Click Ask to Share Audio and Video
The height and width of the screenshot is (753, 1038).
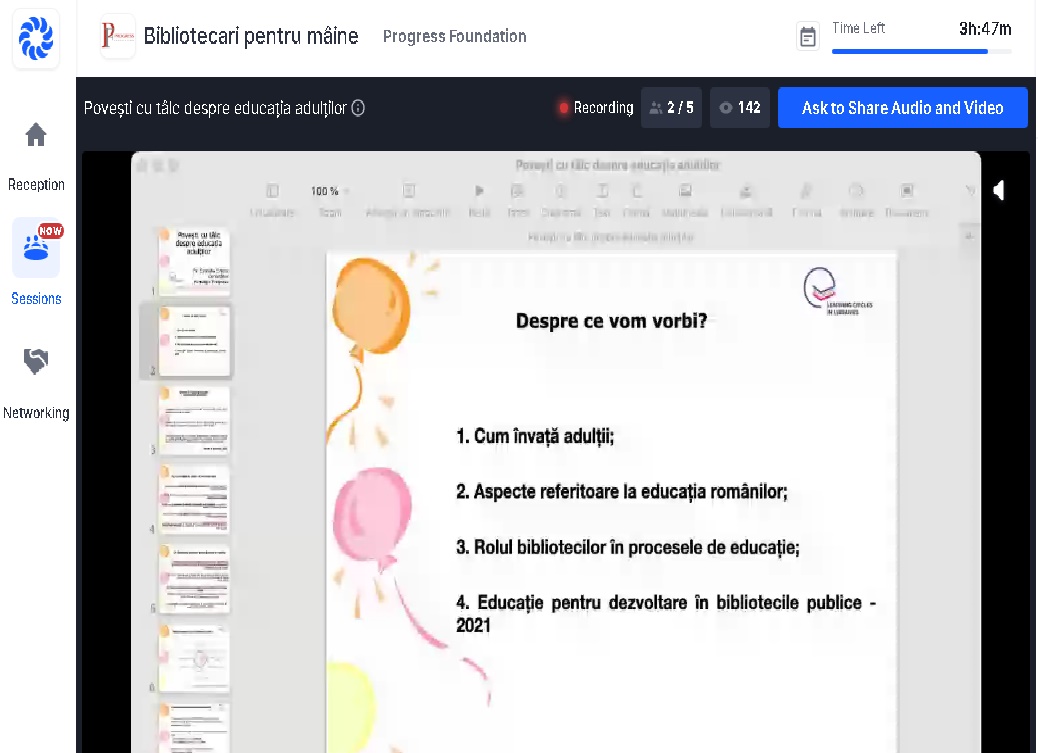point(902,108)
